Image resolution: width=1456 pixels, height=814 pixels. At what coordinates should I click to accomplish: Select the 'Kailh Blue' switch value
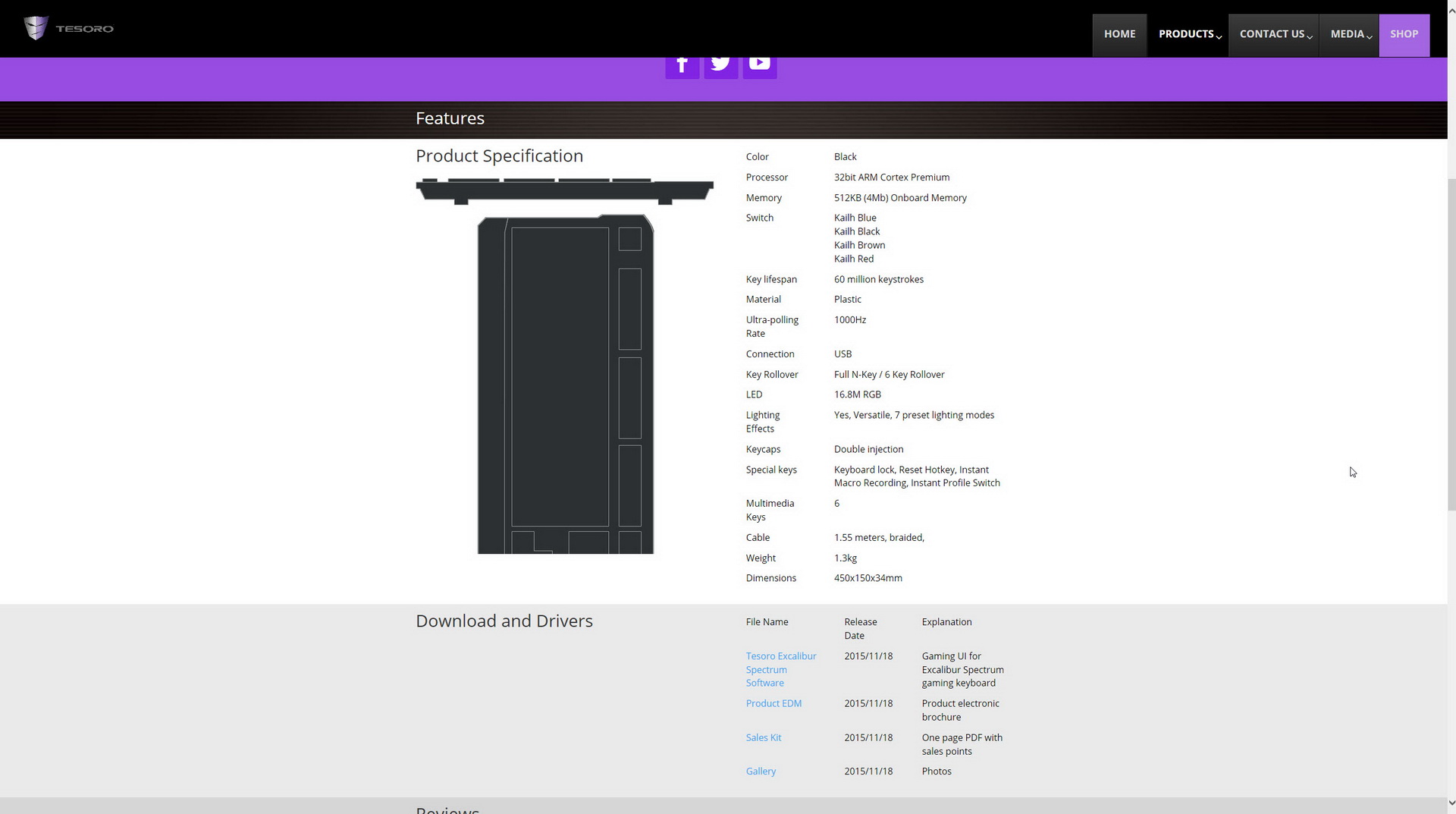[855, 218]
